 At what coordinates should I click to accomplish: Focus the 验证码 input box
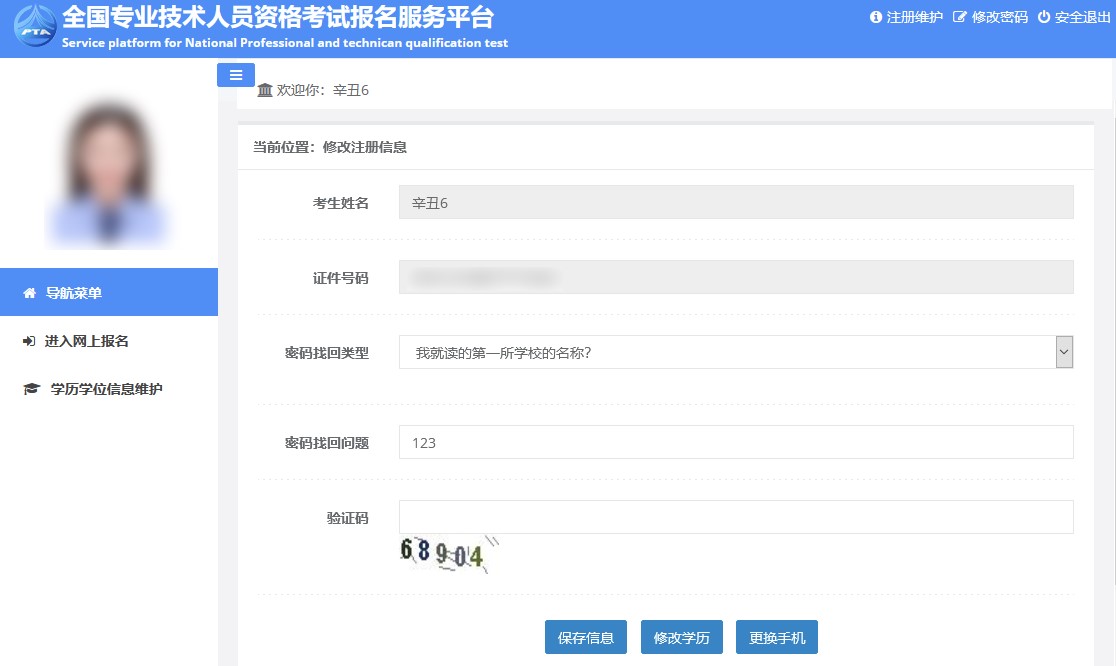(735, 517)
